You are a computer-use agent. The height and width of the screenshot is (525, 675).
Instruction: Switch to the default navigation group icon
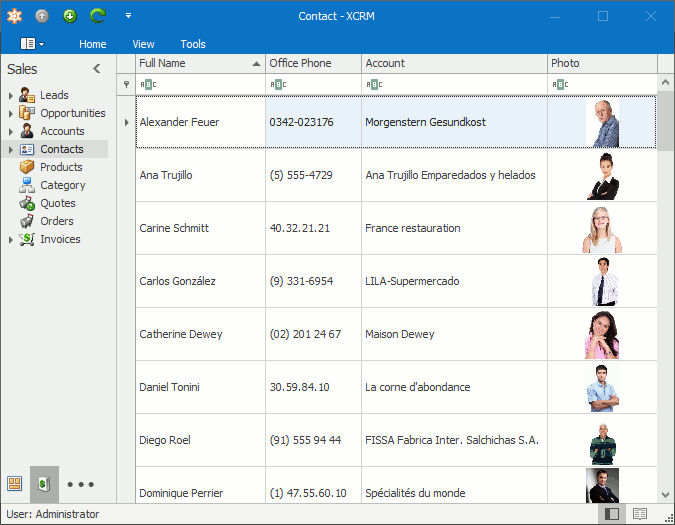click(x=15, y=484)
